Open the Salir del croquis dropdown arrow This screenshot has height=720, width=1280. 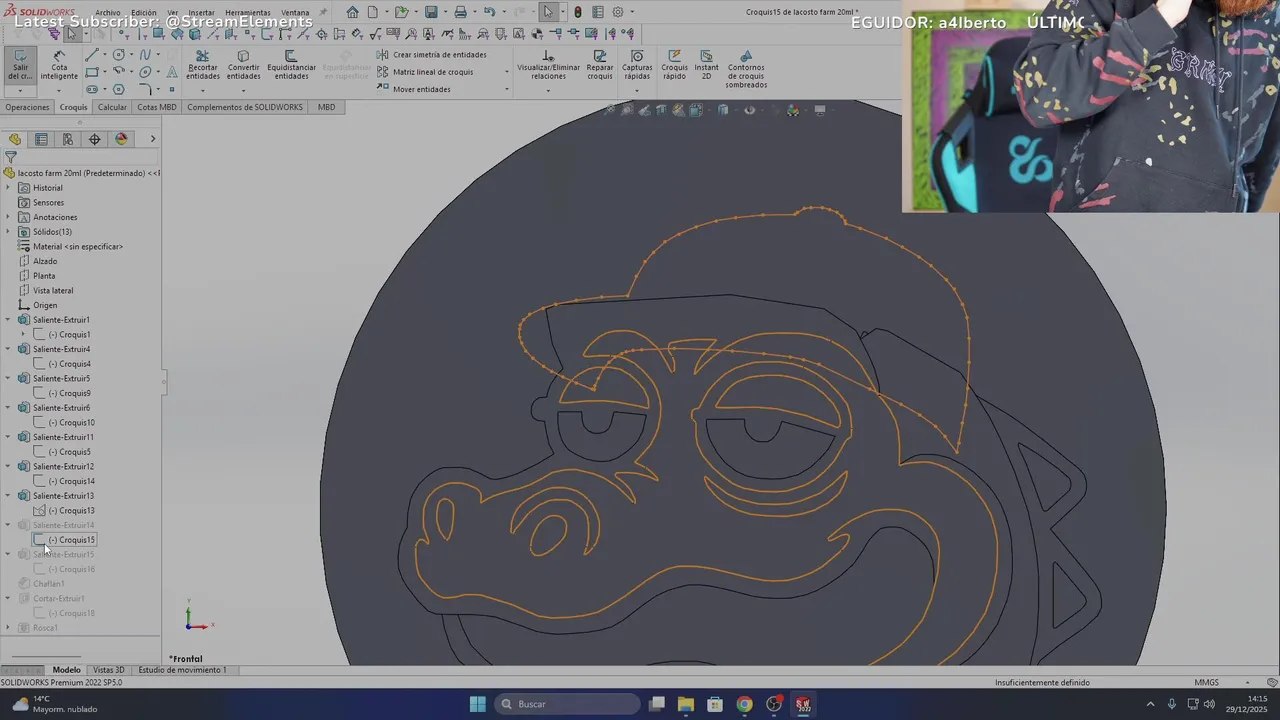tap(20, 91)
